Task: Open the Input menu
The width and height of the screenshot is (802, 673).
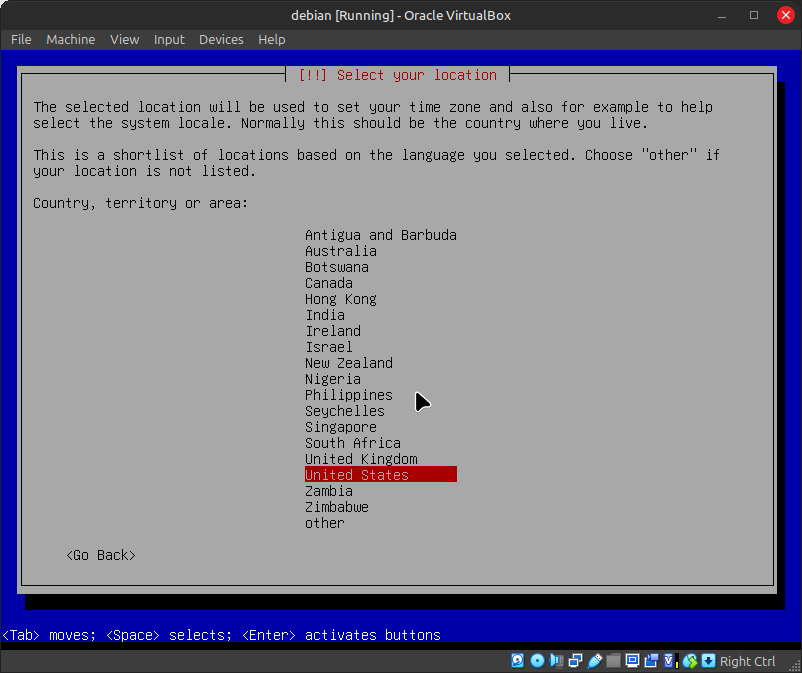Action: pos(169,39)
